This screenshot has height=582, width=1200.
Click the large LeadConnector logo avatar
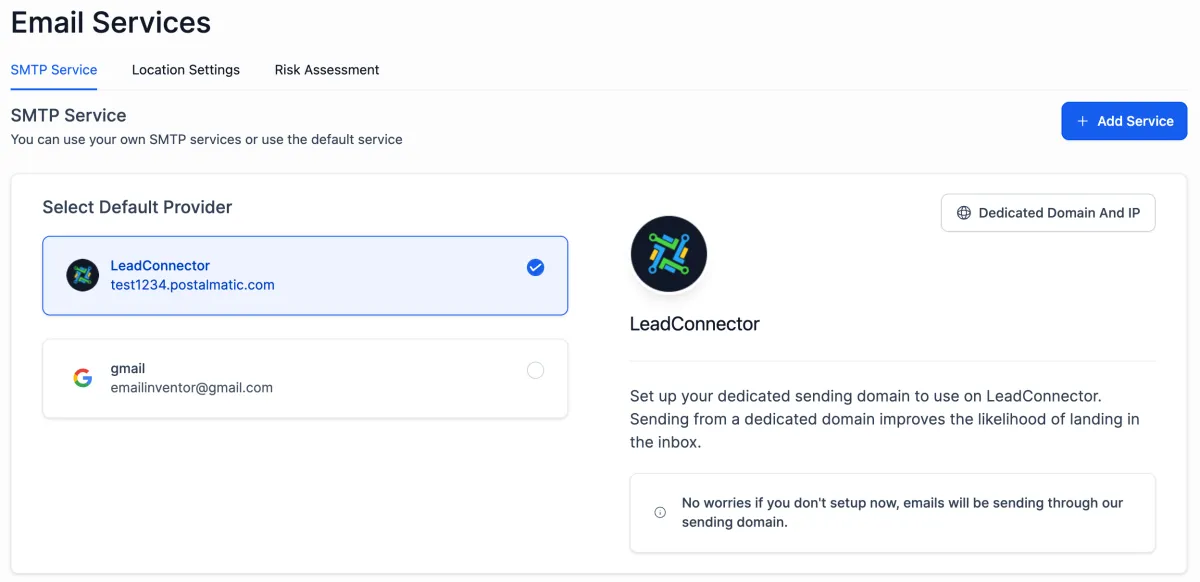669,254
